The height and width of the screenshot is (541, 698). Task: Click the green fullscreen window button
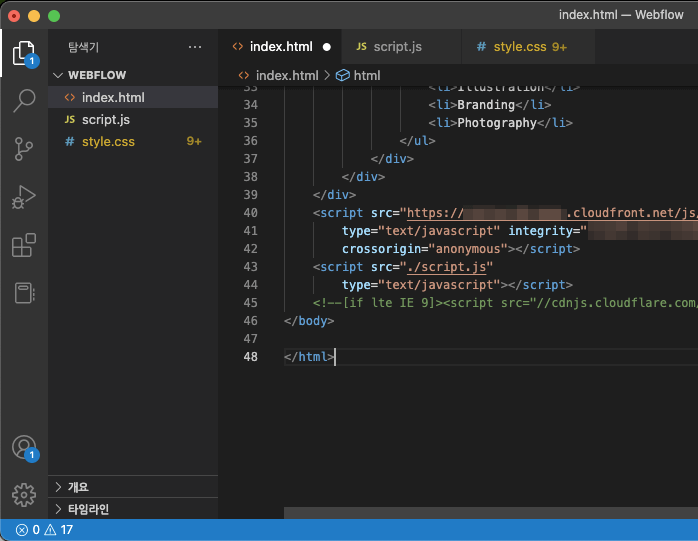[54, 16]
